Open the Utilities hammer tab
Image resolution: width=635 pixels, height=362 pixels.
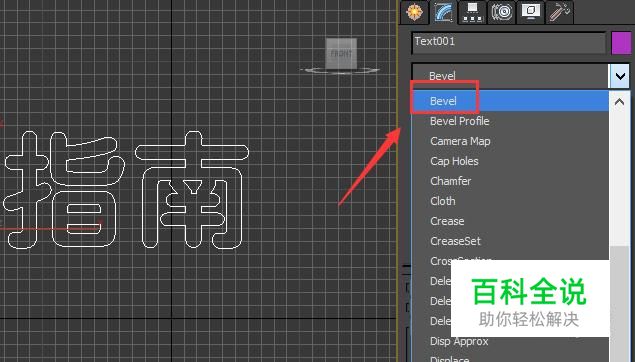pyautogui.click(x=560, y=12)
